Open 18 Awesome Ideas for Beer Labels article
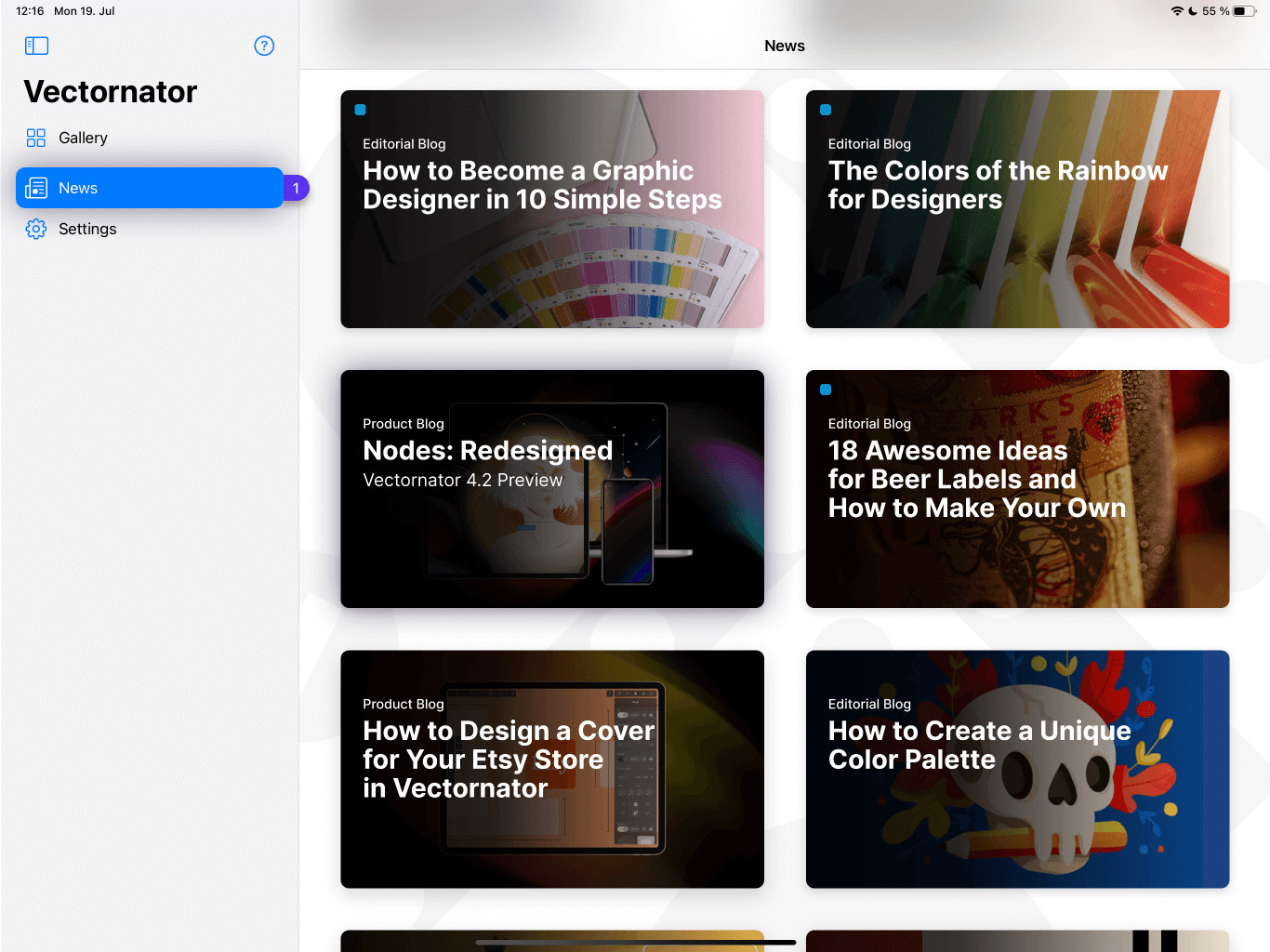Viewport: 1270px width, 952px height. click(1018, 489)
